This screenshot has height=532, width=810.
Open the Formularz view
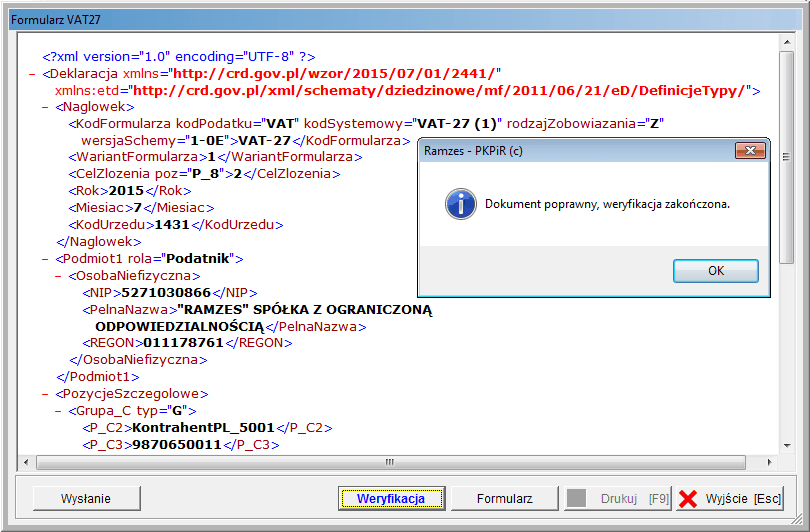(504, 498)
